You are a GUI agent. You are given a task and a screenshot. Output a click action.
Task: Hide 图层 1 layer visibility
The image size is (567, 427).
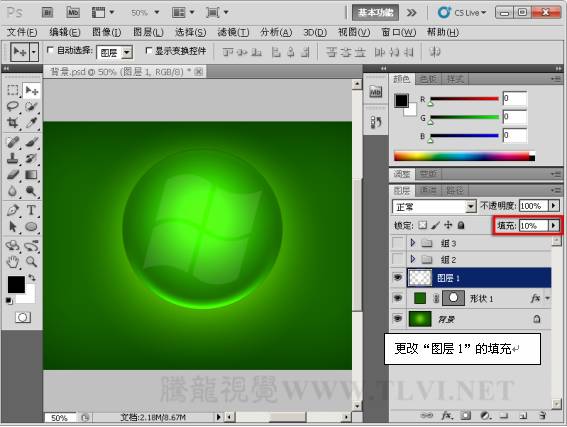(x=398, y=278)
